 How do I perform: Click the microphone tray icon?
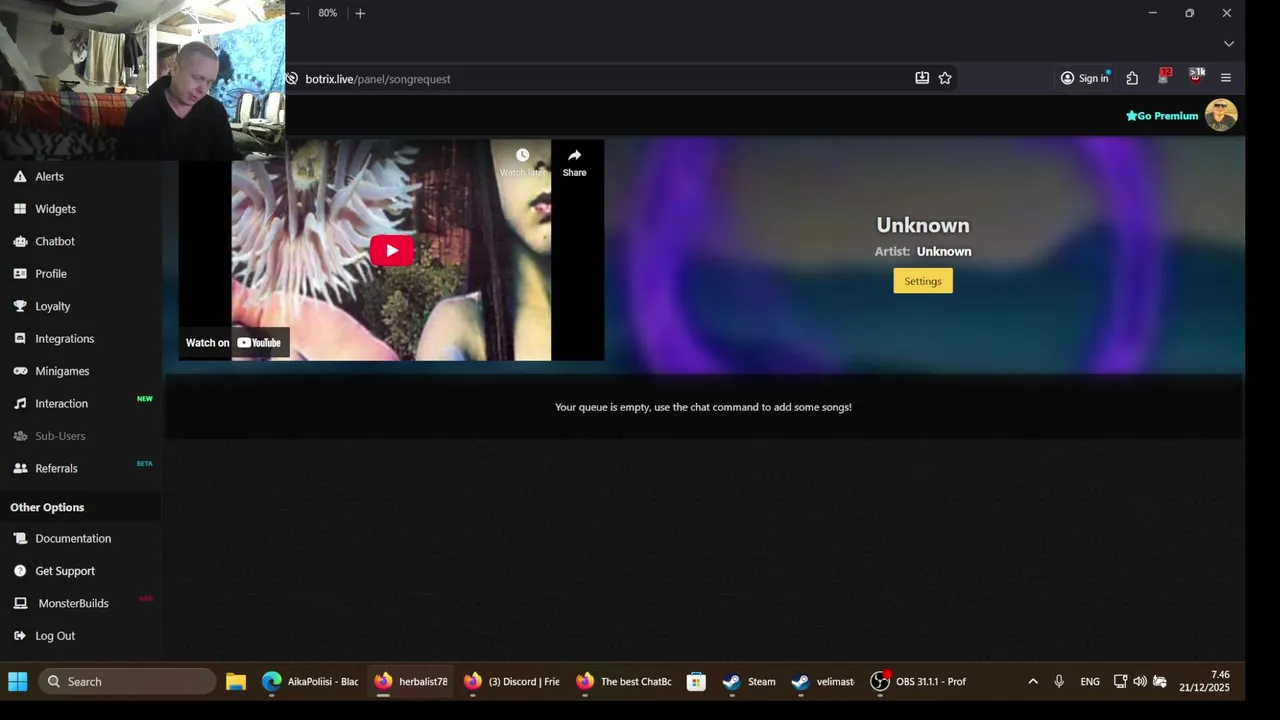1059,682
